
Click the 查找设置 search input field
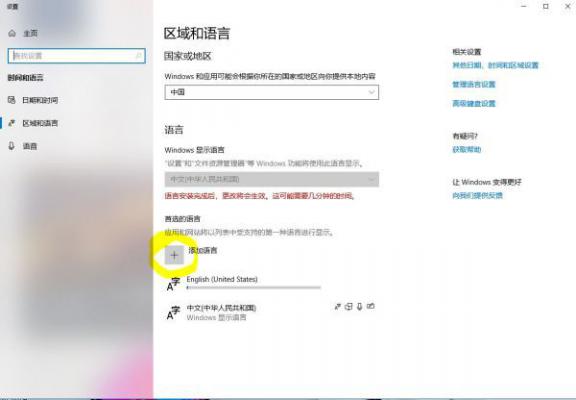(x=76, y=56)
